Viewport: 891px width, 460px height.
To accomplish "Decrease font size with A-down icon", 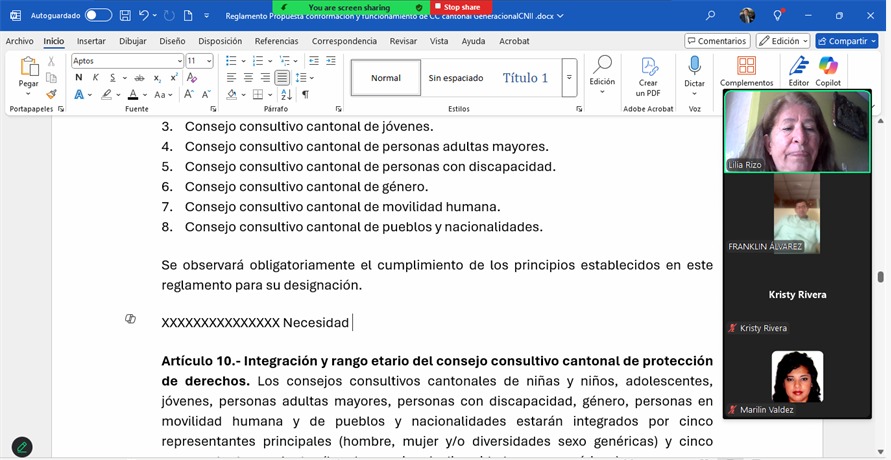I will (x=206, y=94).
